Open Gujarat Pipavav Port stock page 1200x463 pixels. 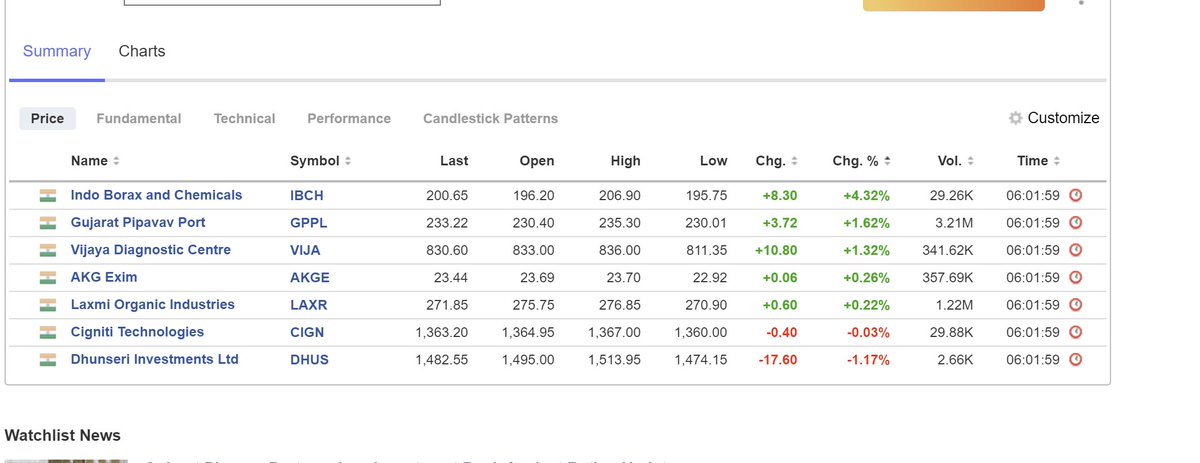(138, 222)
